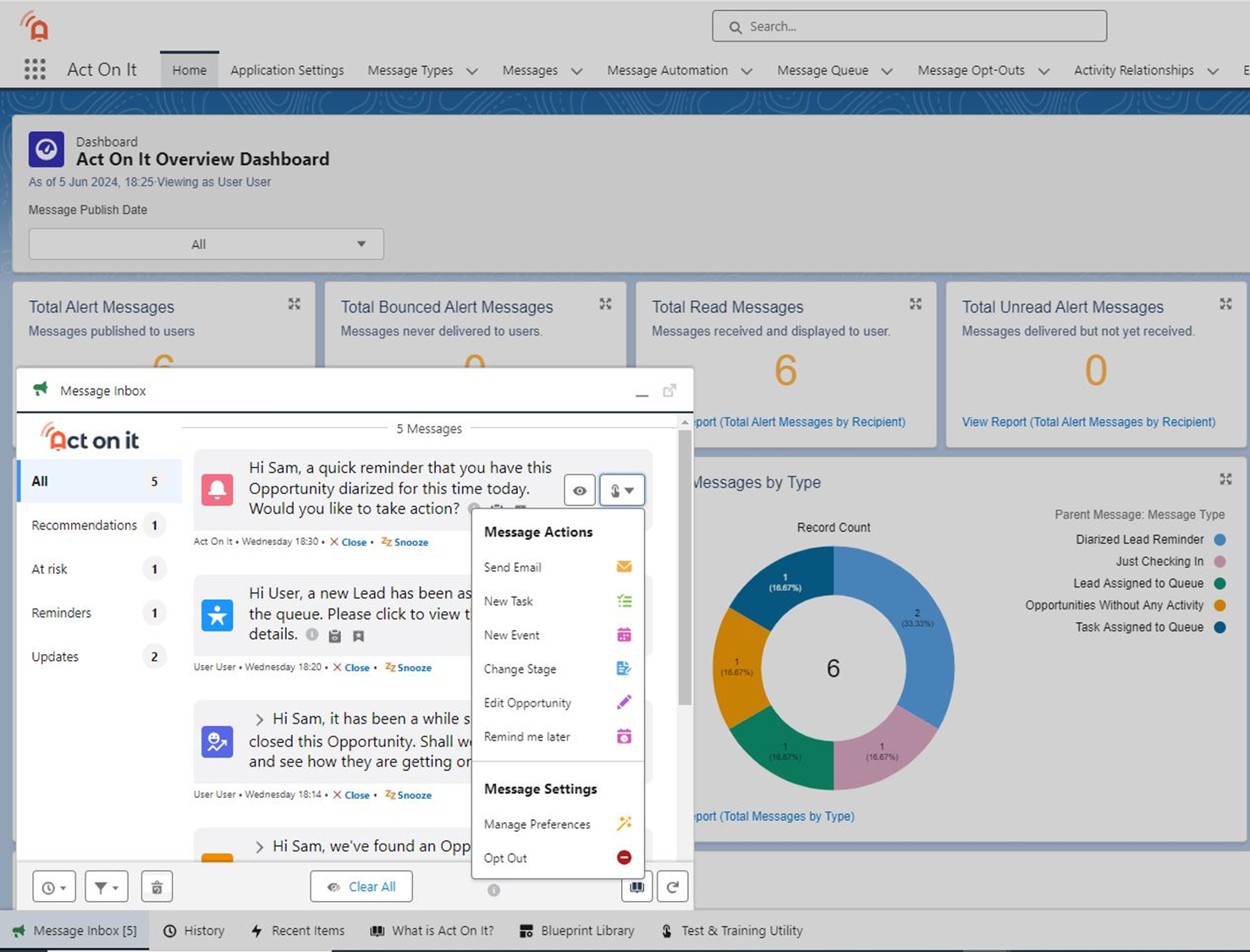Choose Change Stage from Message Actions
The width and height of the screenshot is (1250, 952).
(x=558, y=669)
